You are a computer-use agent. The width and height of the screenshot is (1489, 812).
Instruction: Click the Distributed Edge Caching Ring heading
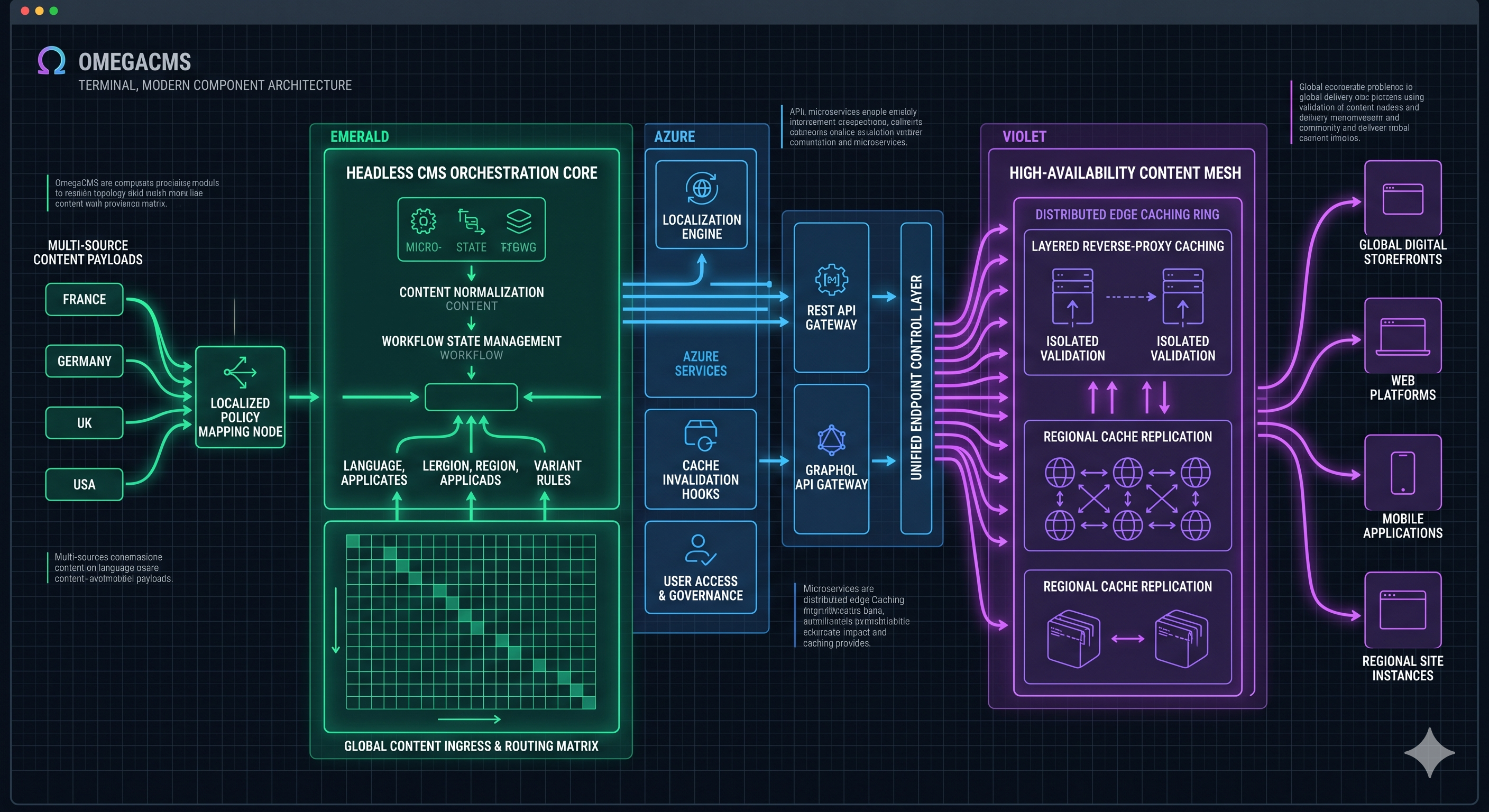tap(1127, 215)
